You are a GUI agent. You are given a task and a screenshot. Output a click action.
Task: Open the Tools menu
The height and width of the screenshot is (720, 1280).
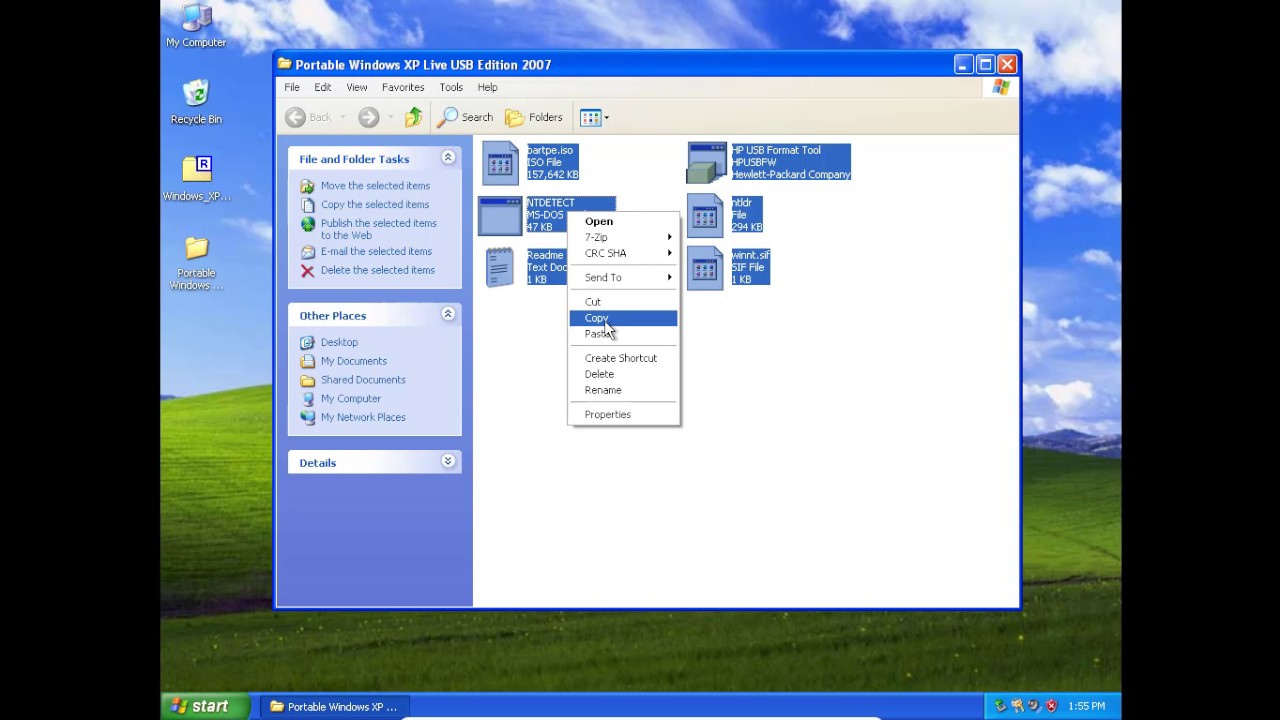[x=451, y=87]
